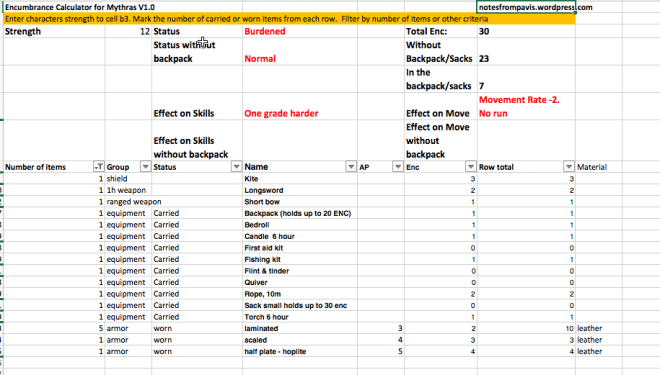Viewport: 660px width, 375px height.
Task: Select the 'Longsword' name cell
Action: coord(300,190)
